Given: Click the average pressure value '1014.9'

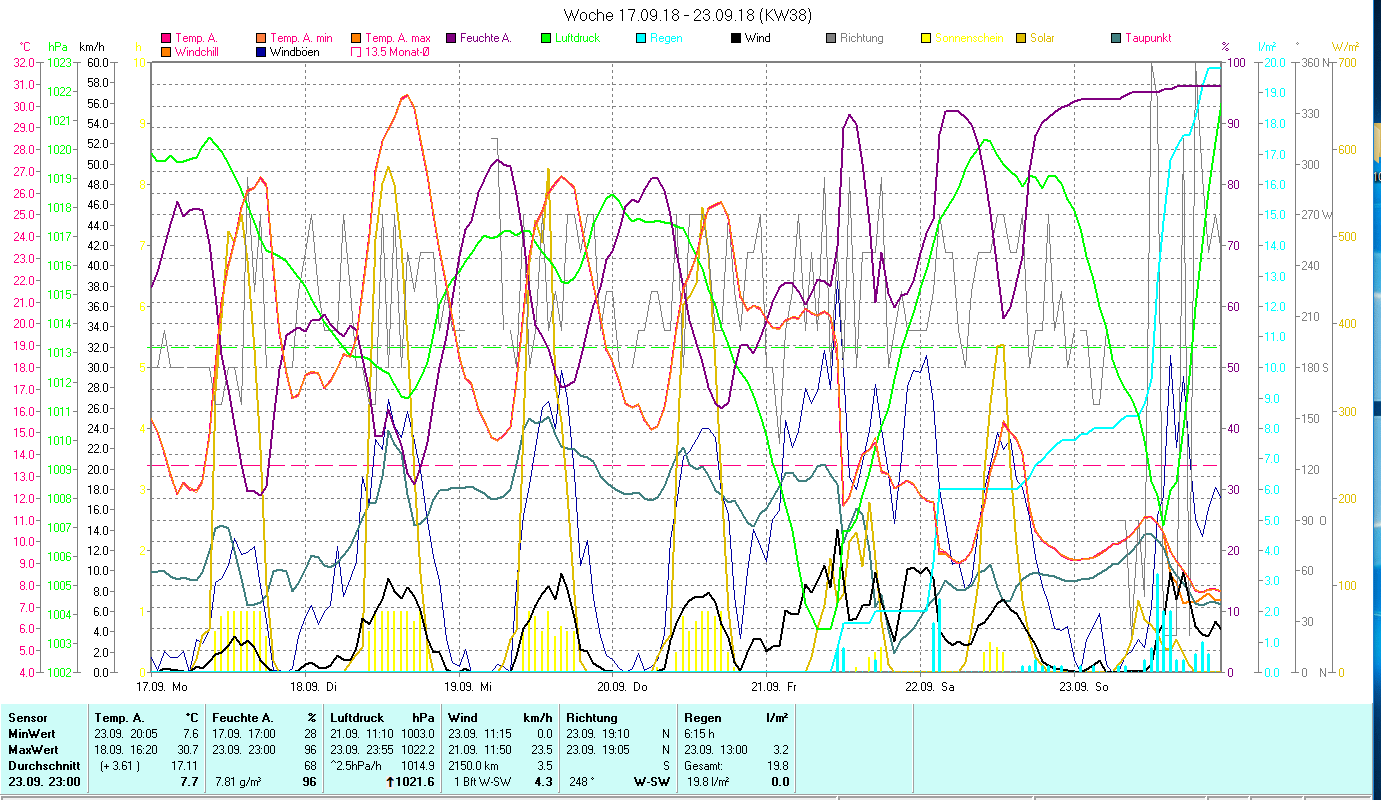Looking at the screenshot, I should click(x=418, y=766).
